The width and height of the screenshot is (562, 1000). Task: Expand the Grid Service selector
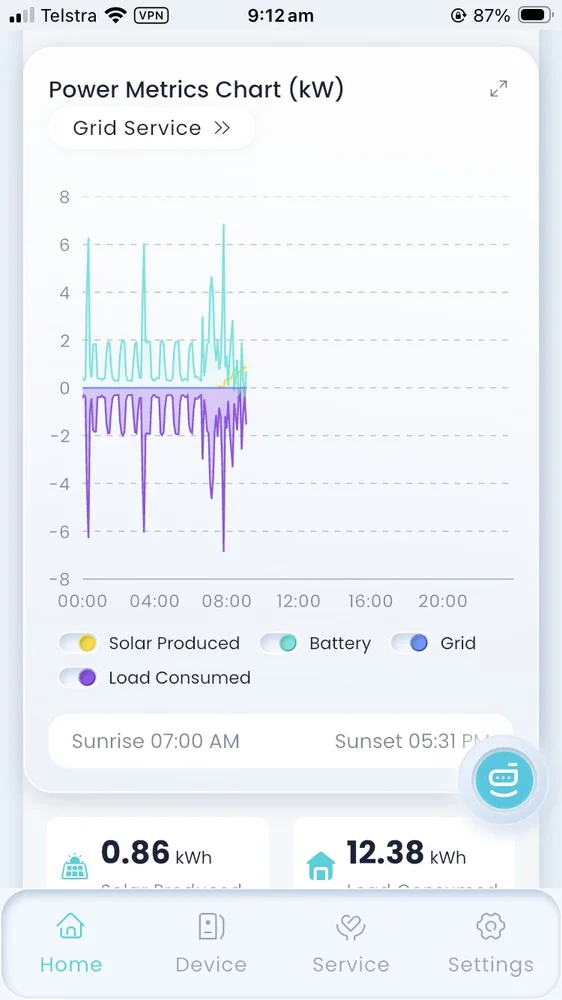click(x=151, y=128)
